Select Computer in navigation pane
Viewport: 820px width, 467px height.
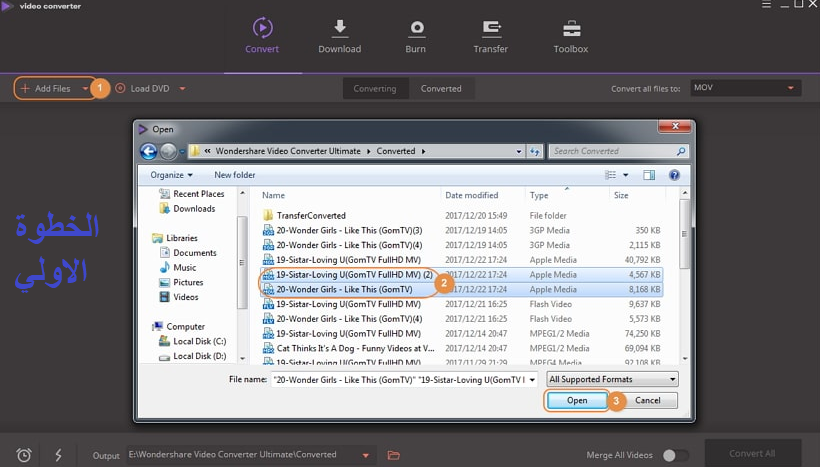pyautogui.click(x=178, y=326)
